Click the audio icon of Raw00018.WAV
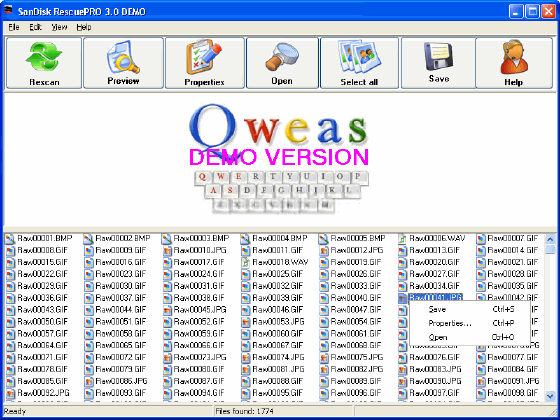This screenshot has width=560, height=420. click(245, 262)
